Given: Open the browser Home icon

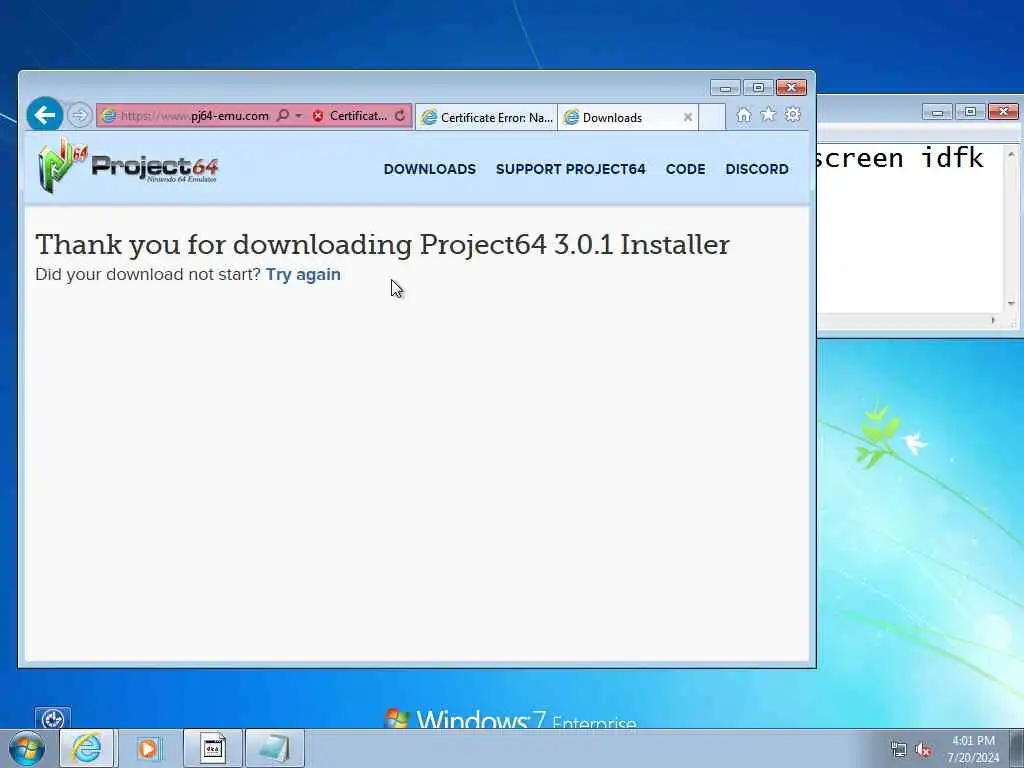Looking at the screenshot, I should [743, 116].
